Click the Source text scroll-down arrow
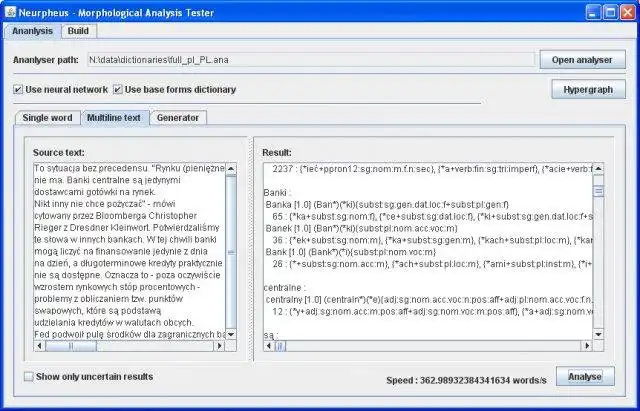The image size is (640, 411). tap(231, 335)
